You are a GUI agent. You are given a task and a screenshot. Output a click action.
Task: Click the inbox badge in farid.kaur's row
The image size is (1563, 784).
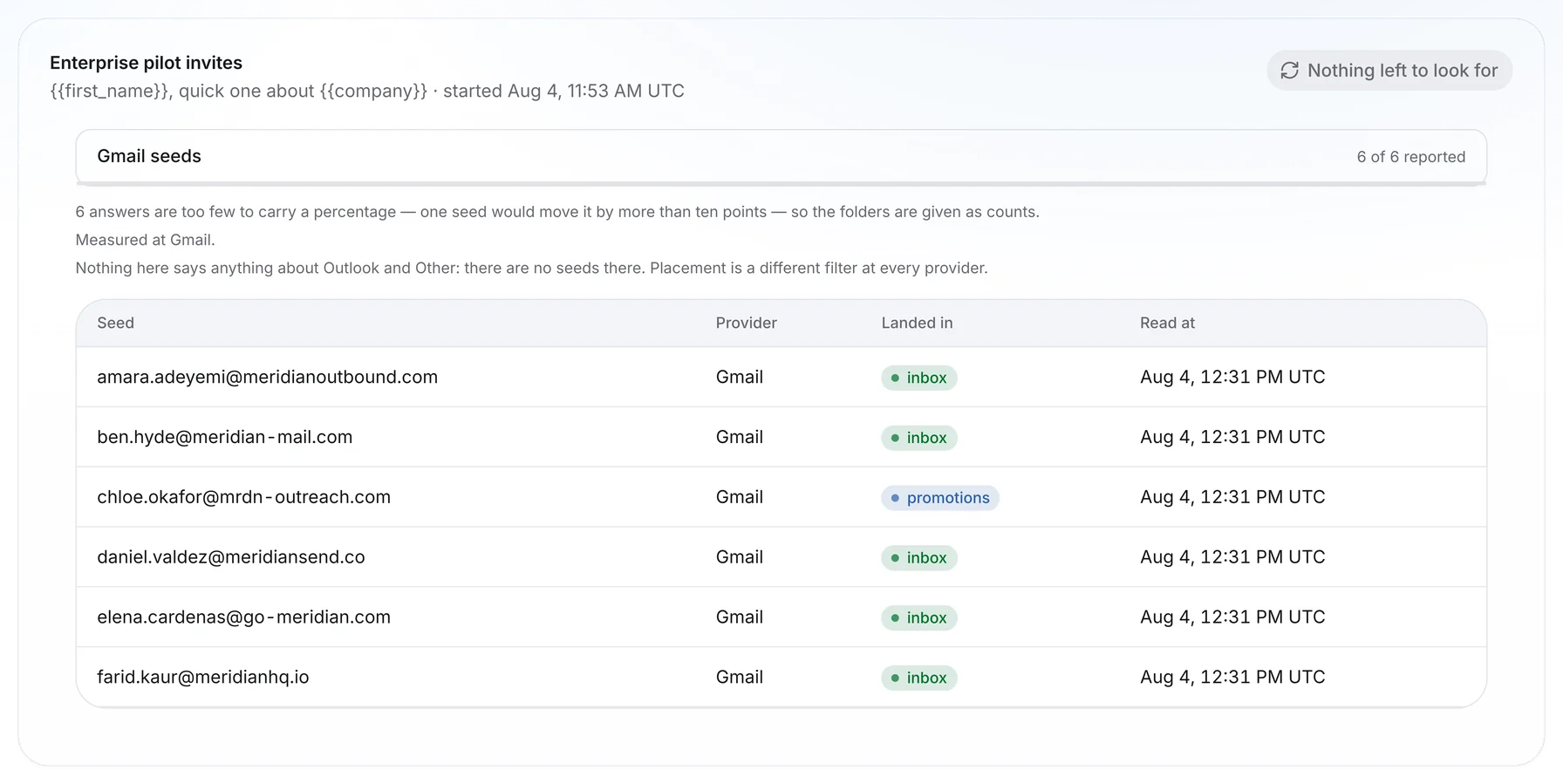[x=918, y=678]
